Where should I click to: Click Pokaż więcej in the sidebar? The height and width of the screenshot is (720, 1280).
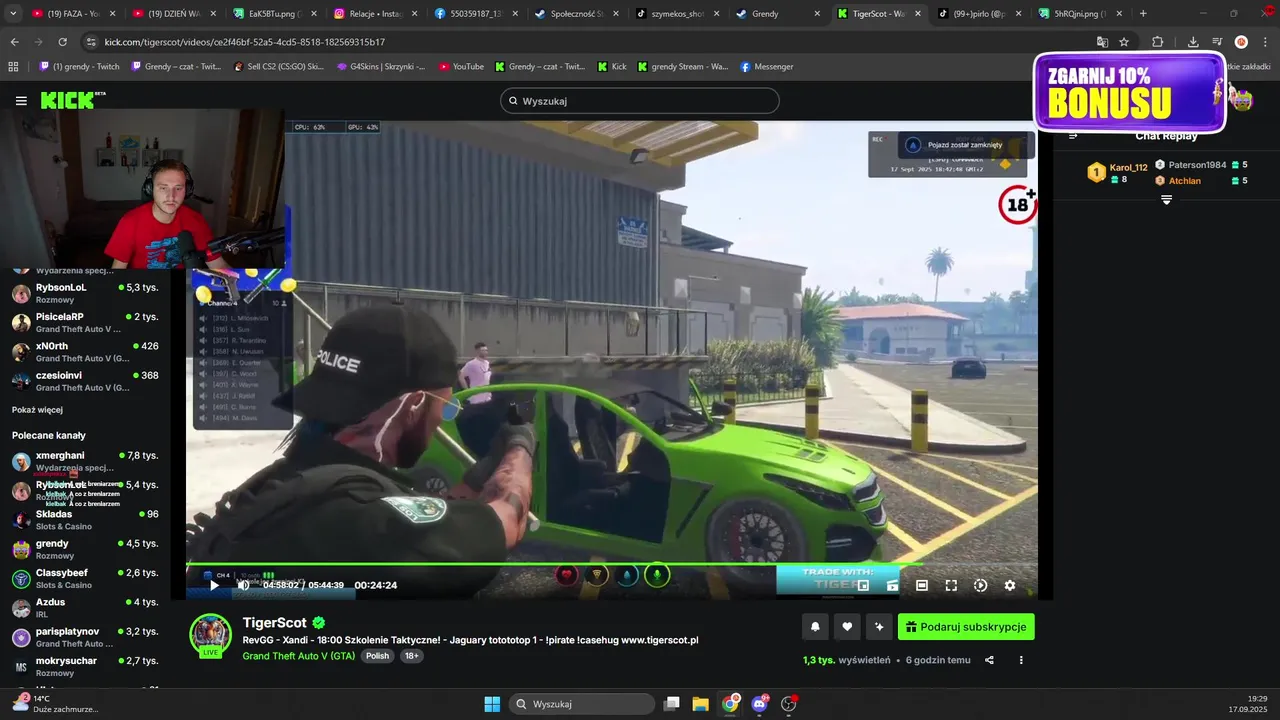37,410
